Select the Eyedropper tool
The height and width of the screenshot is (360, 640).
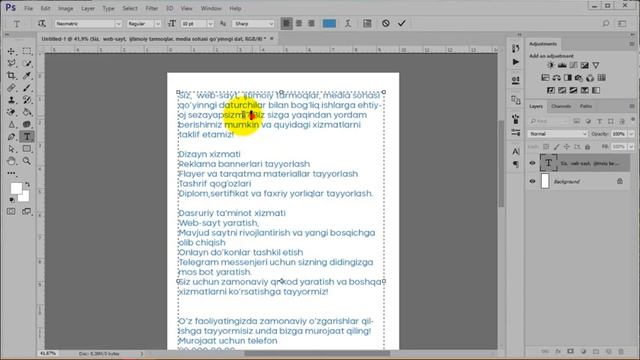27,76
